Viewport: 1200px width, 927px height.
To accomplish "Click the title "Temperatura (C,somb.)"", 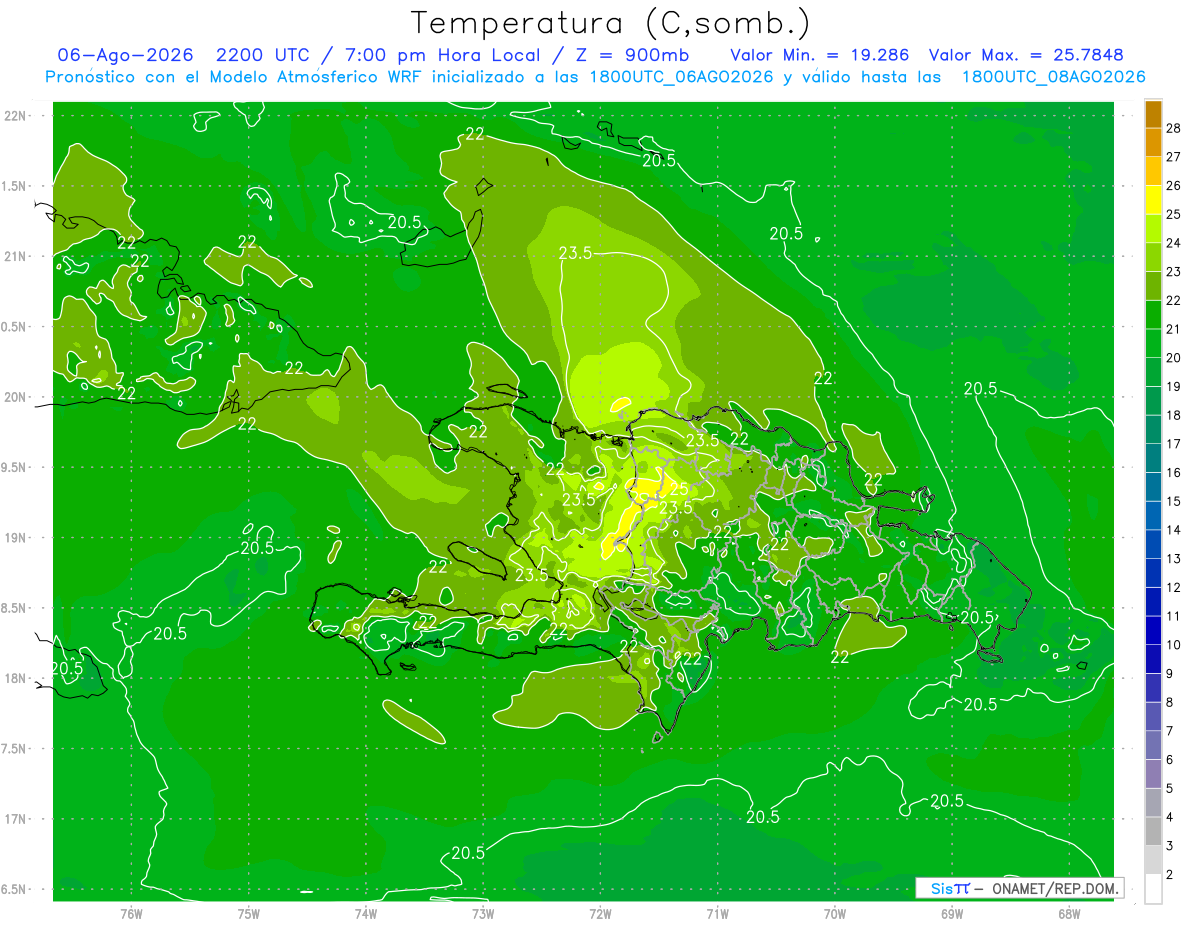I will tap(610, 23).
